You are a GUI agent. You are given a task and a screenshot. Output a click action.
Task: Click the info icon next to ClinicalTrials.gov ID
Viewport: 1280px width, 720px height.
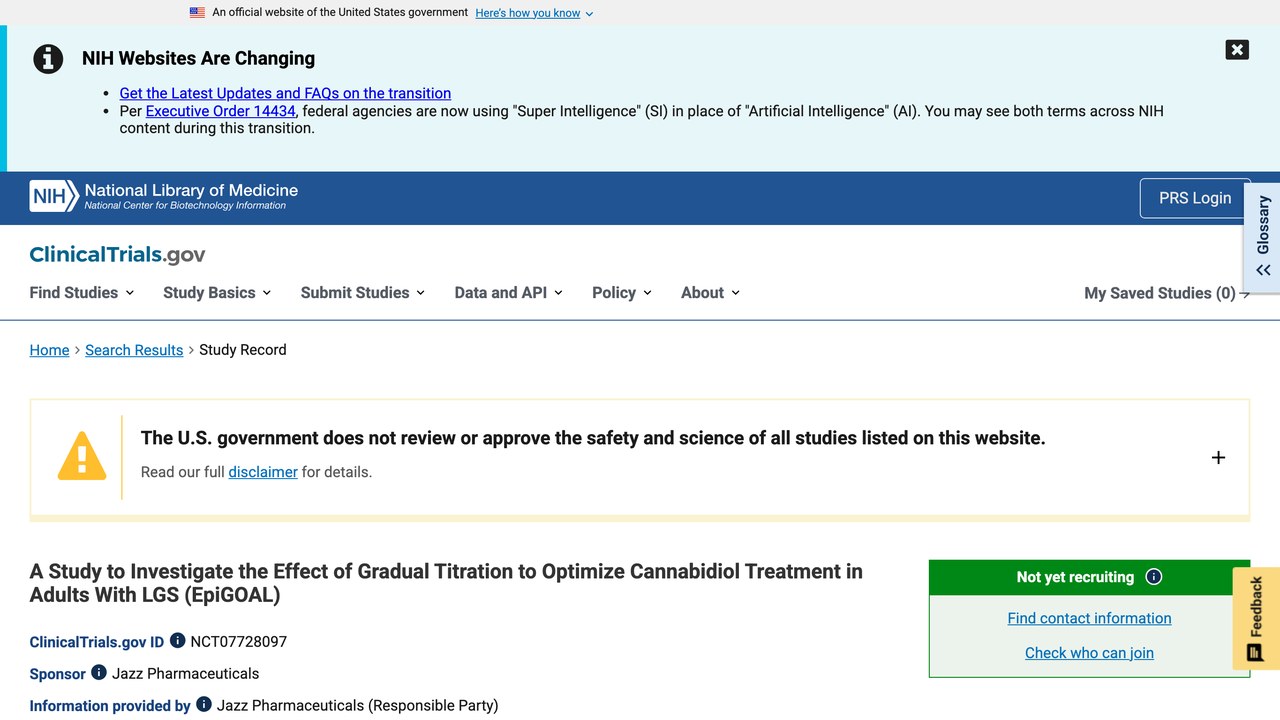click(177, 640)
